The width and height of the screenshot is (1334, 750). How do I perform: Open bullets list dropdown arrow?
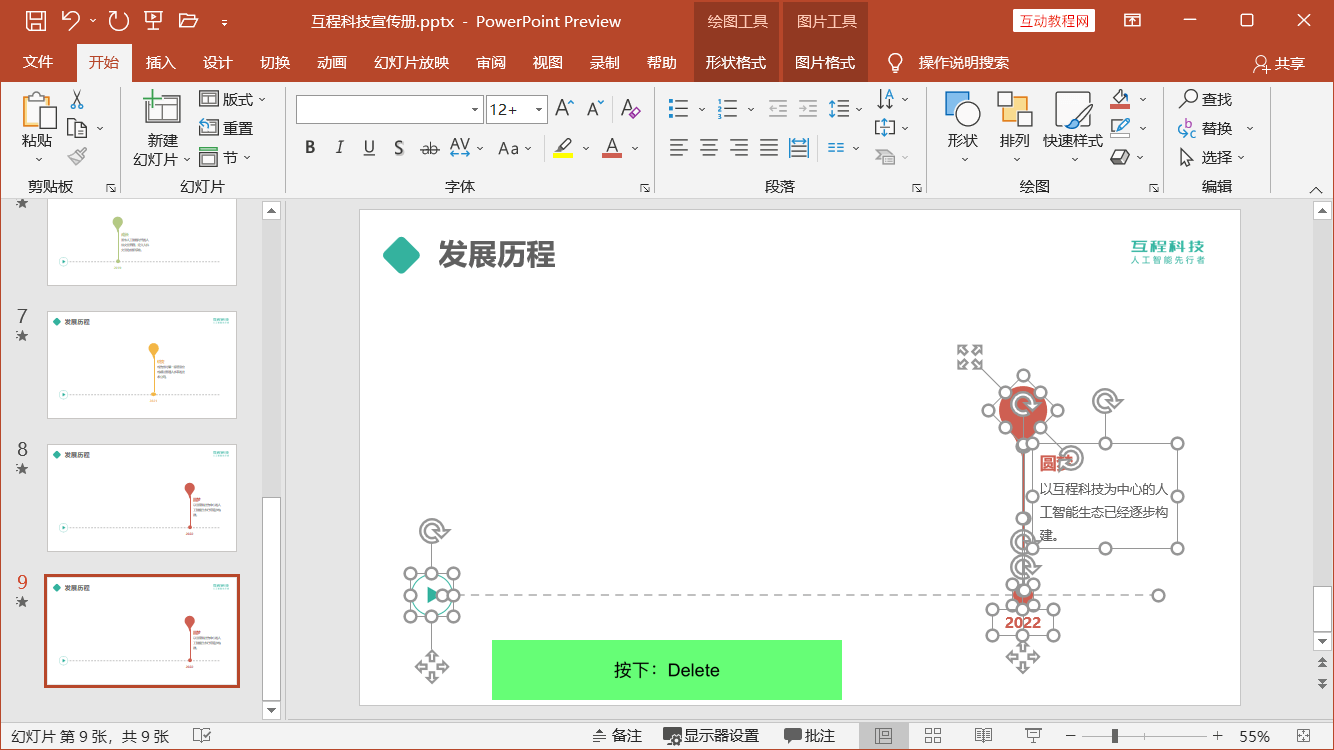702,109
